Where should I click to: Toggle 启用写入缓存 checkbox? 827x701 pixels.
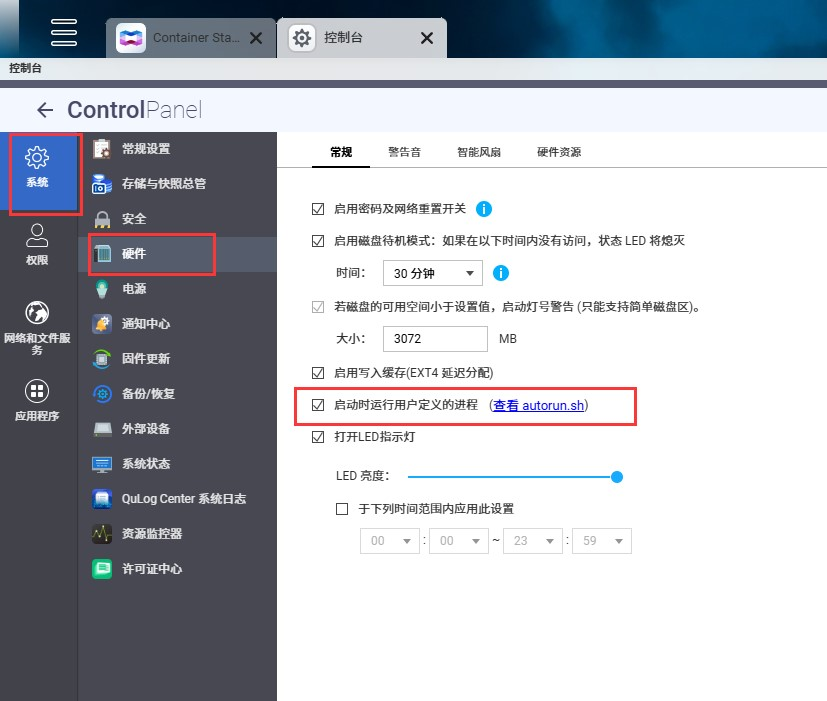click(x=318, y=373)
